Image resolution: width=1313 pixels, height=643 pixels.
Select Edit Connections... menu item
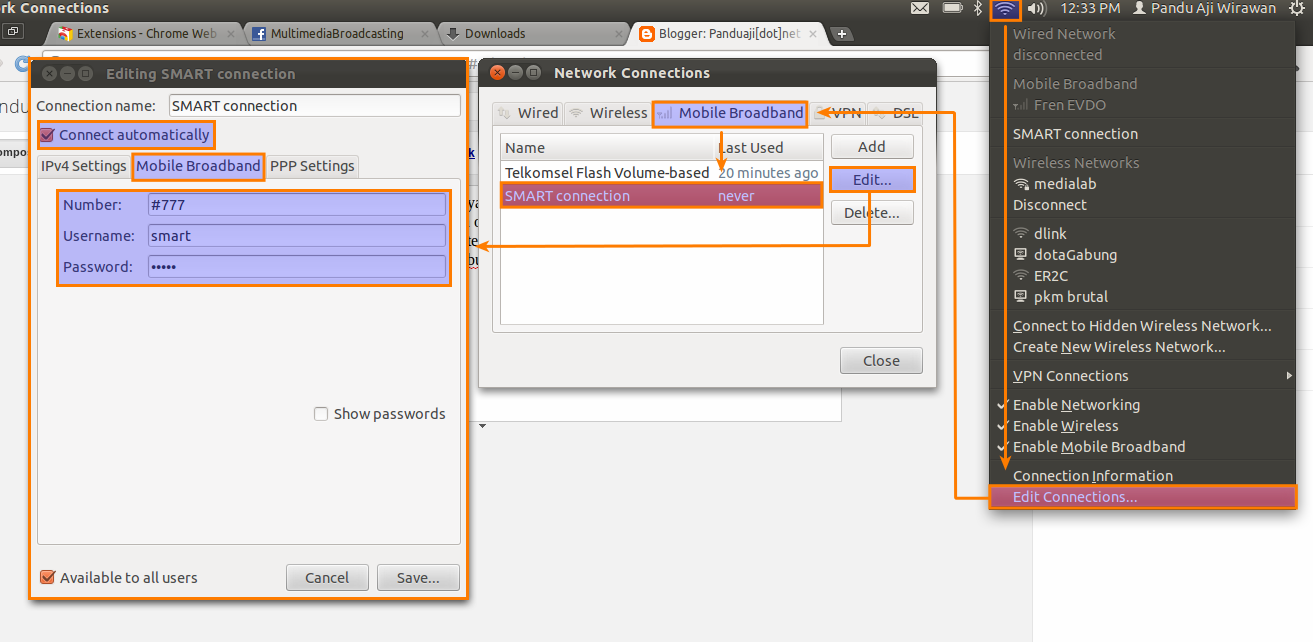tap(1142, 497)
